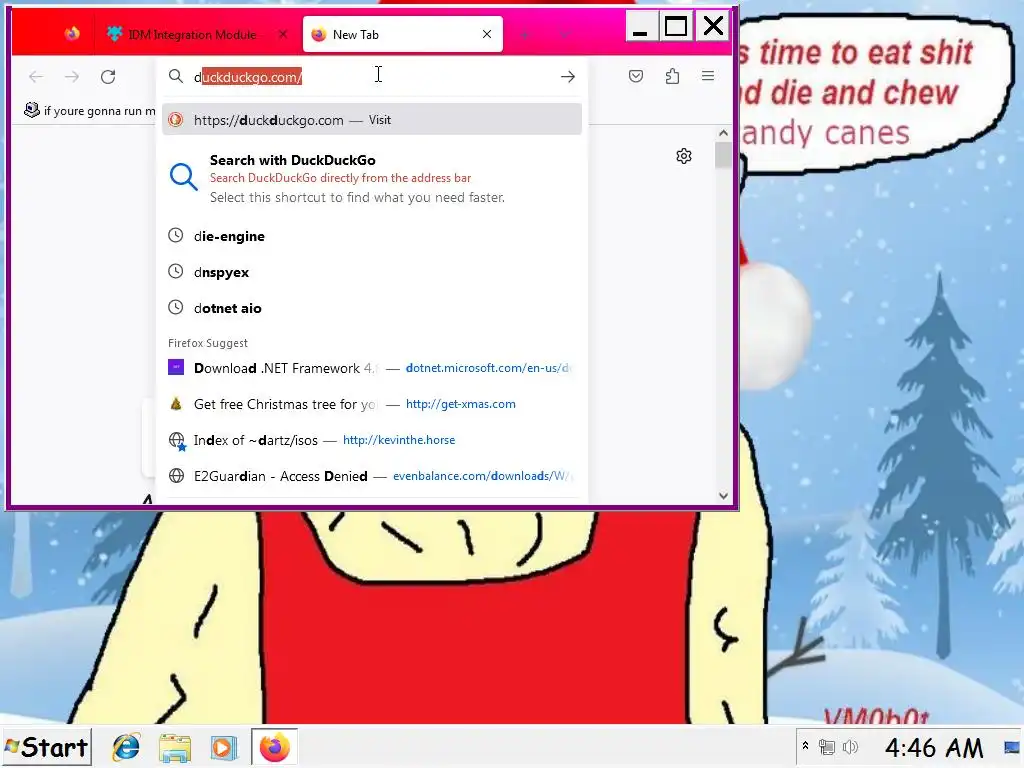Viewport: 1024px width, 768px height.
Task: Click into the duckduckgo.com address field
Action: (372, 77)
